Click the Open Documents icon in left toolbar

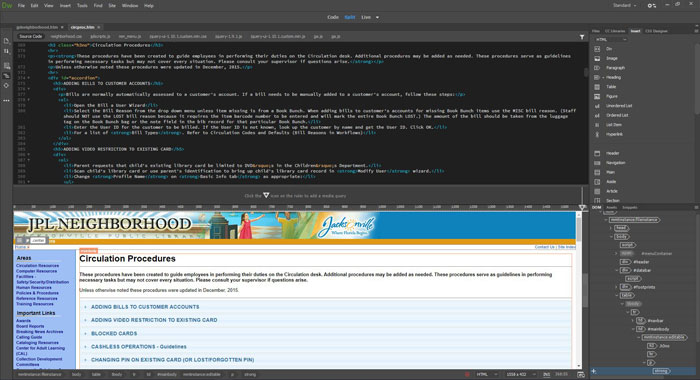6,41
